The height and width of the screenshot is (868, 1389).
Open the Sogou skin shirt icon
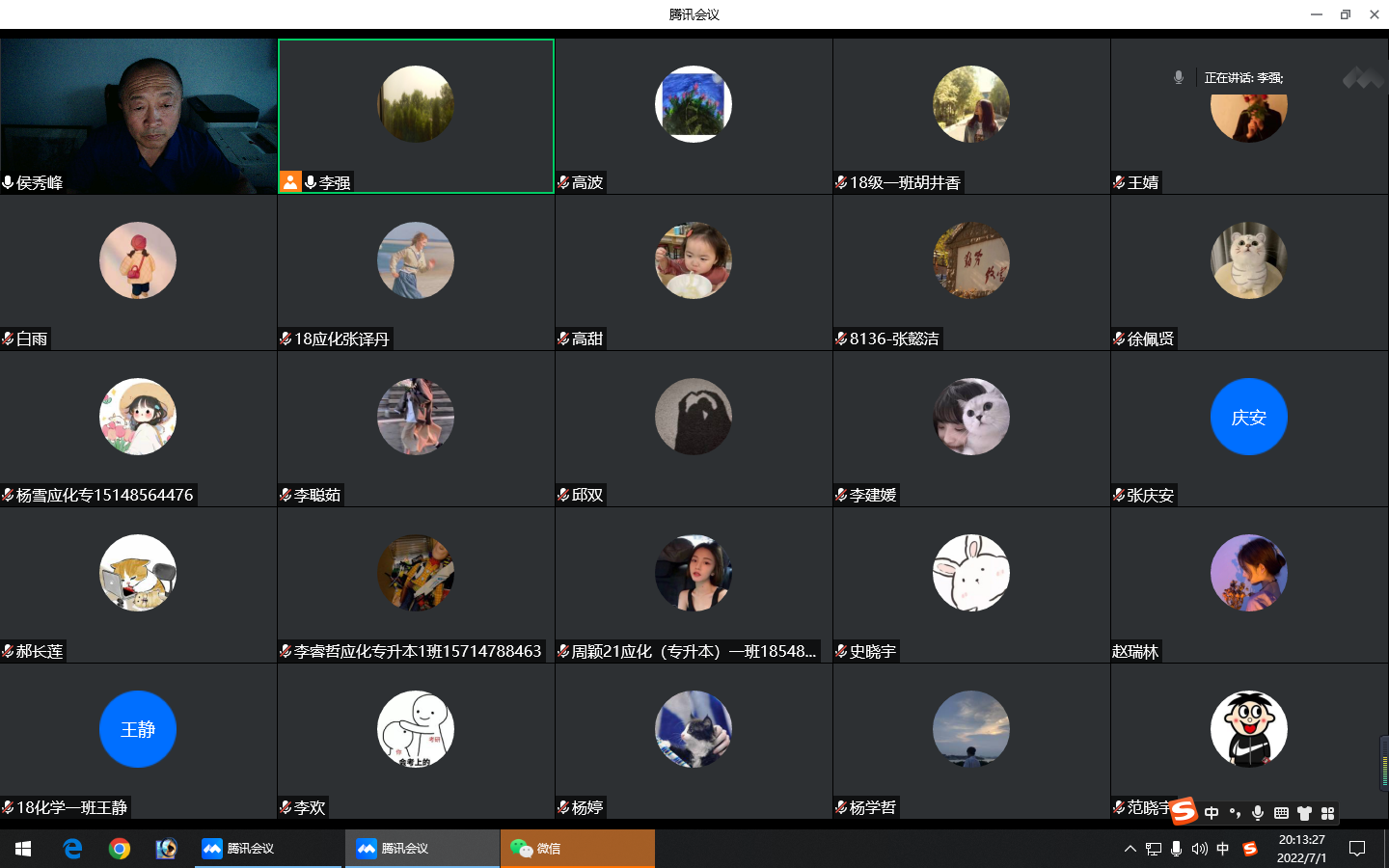pos(1304,813)
